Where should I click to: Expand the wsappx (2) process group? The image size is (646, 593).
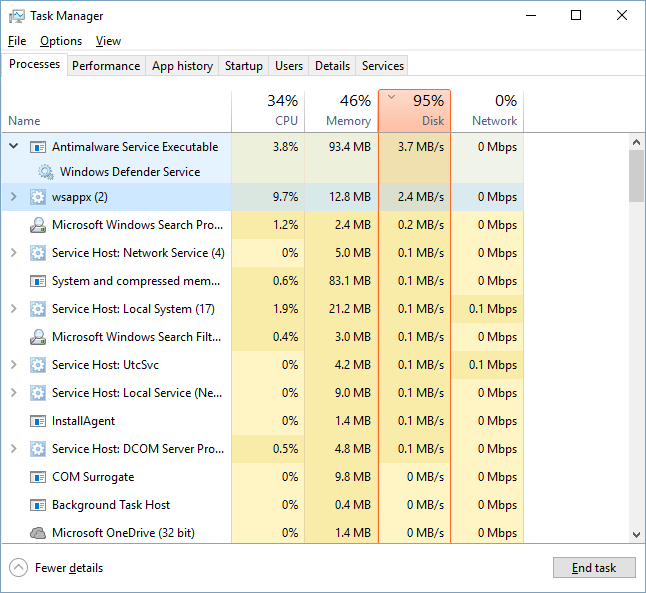pyautogui.click(x=14, y=197)
